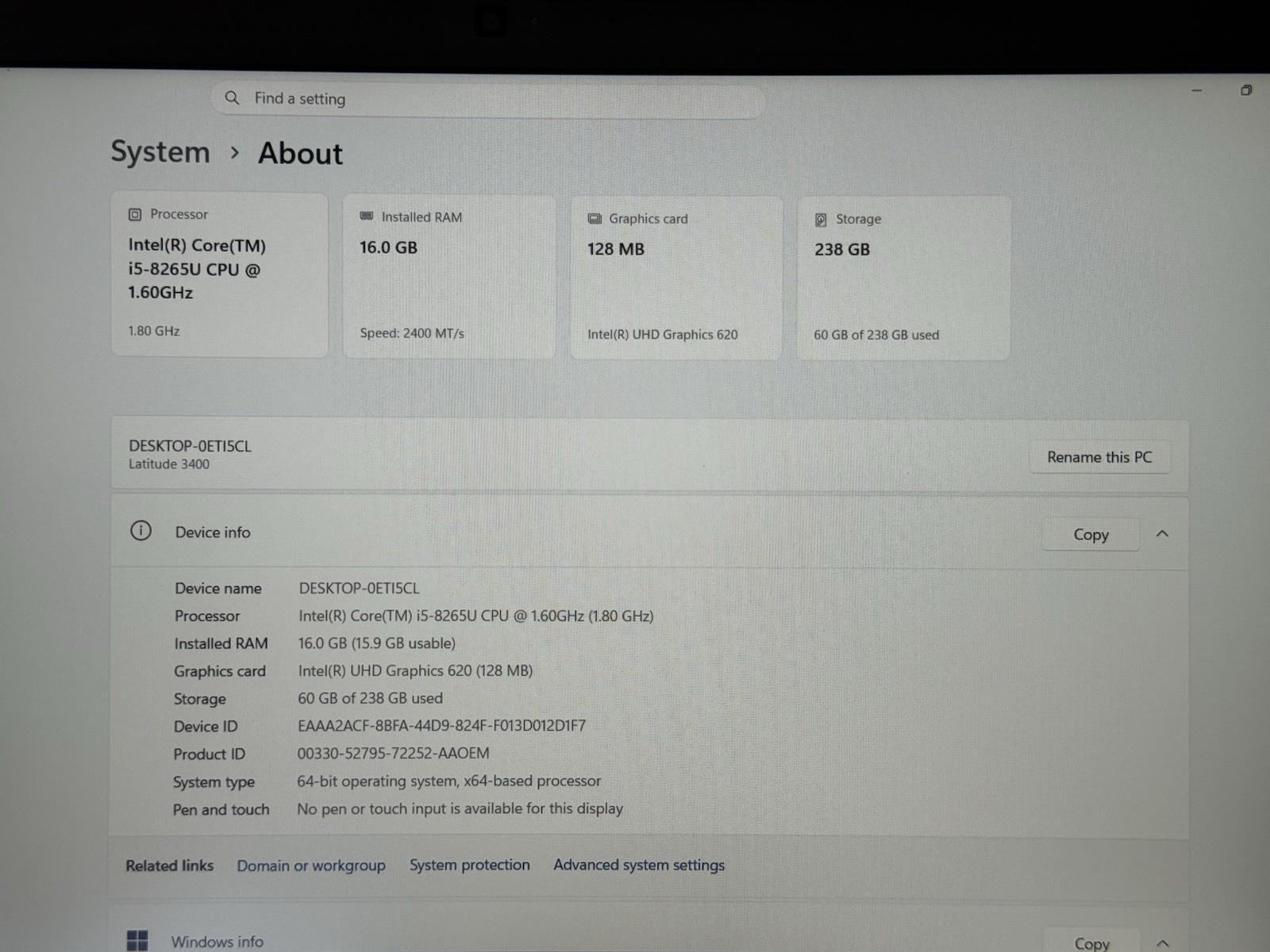The width and height of the screenshot is (1270, 952).
Task: Collapse the Device info section
Action: [1162, 534]
